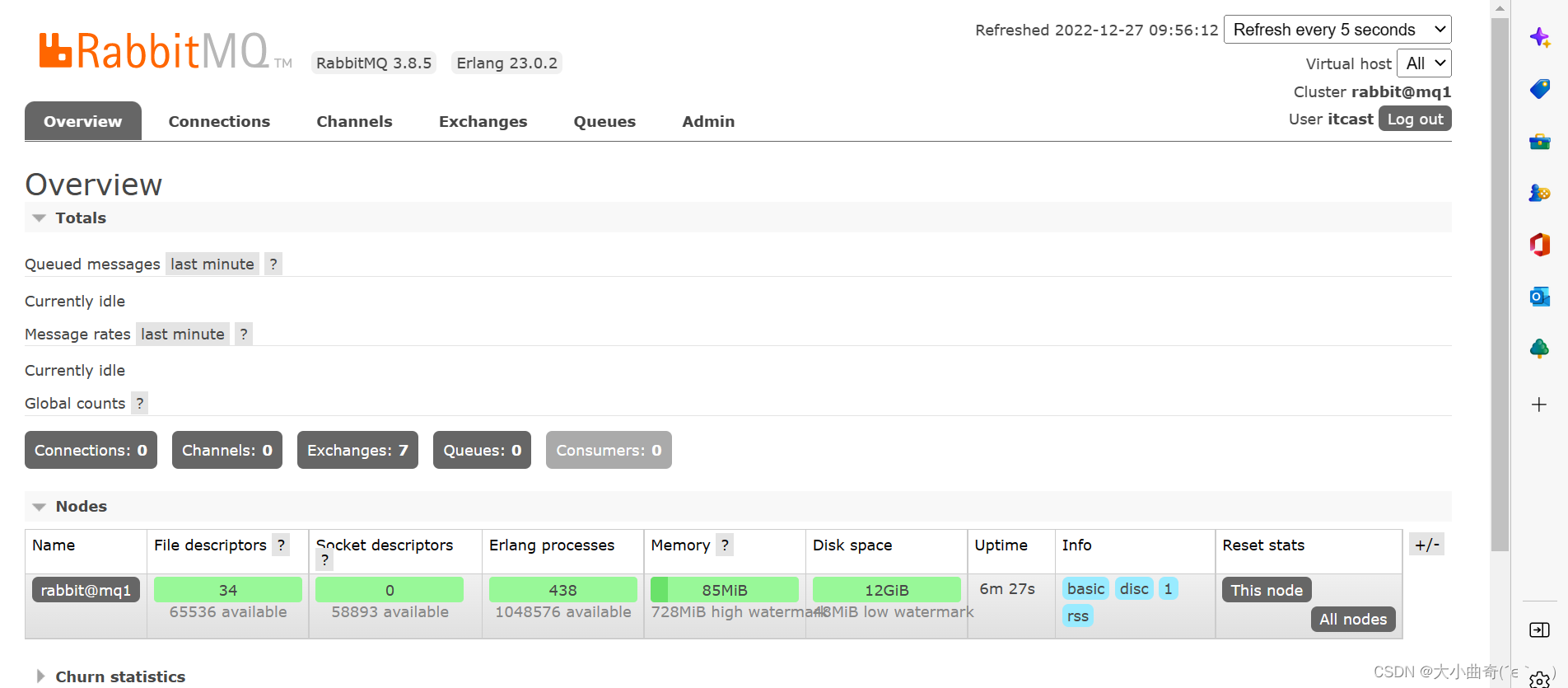Viewport: 1568px width, 688px height.
Task: Change Message rates last minute range
Action: 183,334
